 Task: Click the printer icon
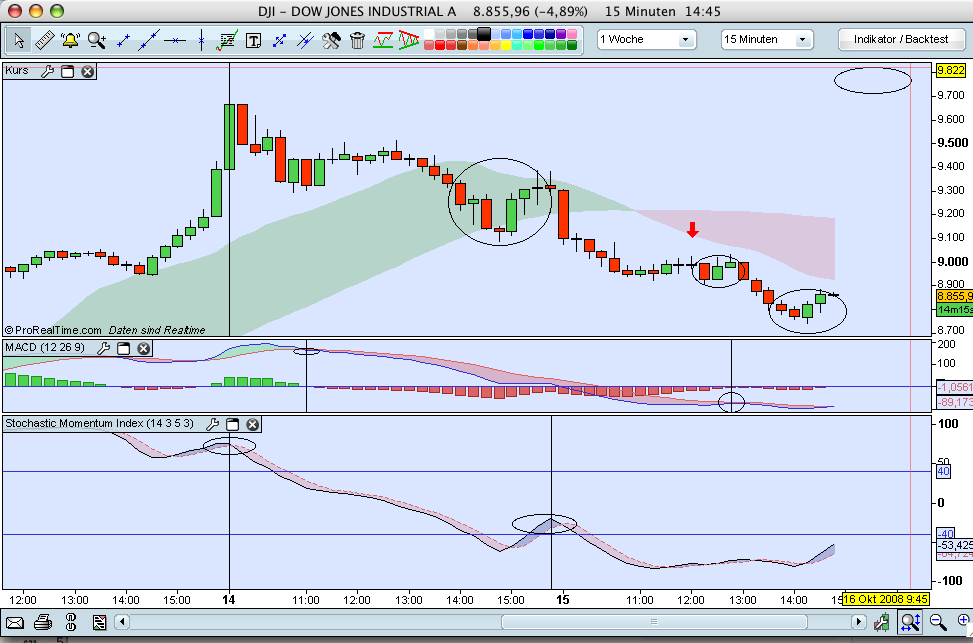point(43,622)
